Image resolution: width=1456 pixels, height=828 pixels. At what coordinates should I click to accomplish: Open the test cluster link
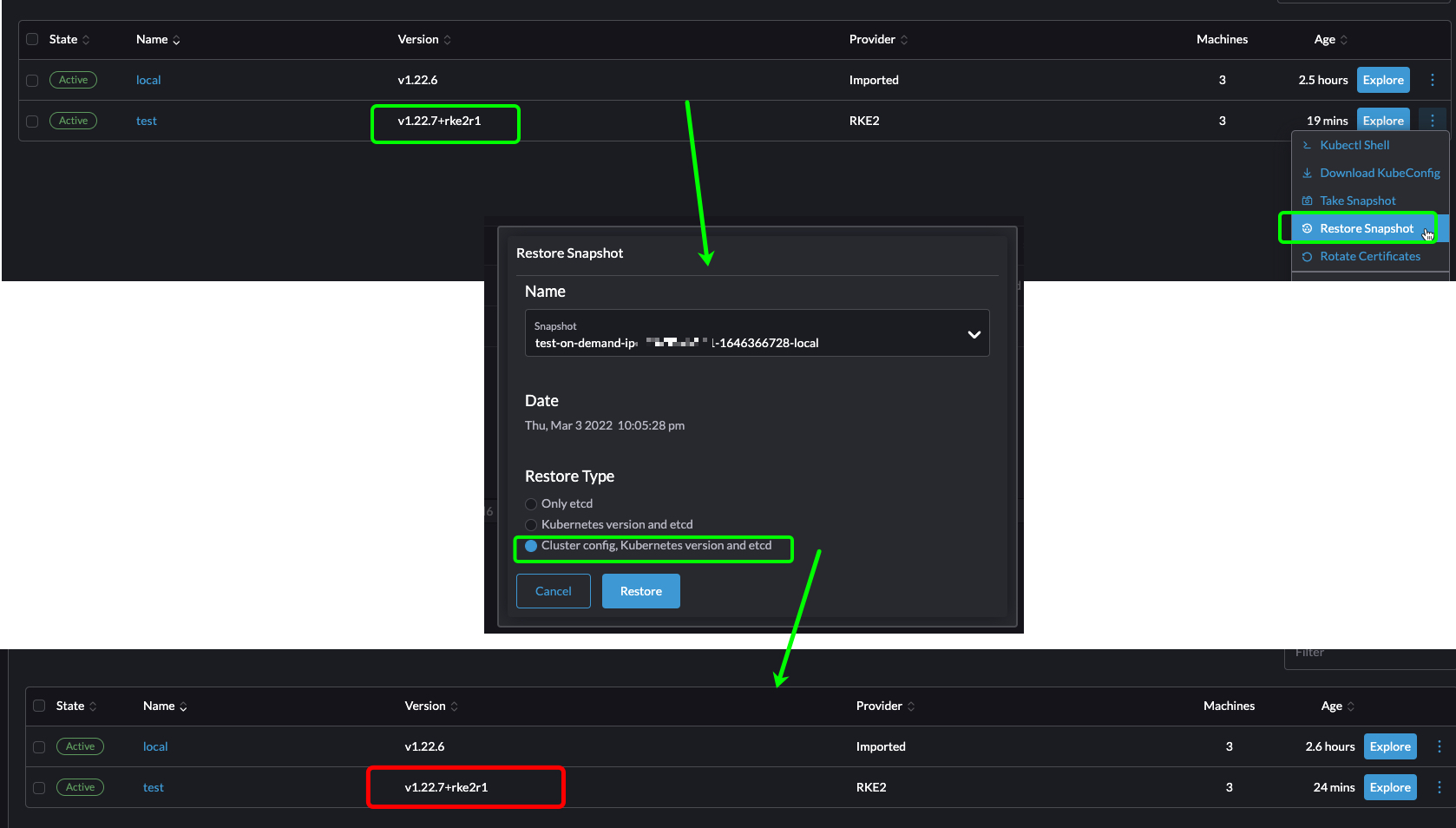pyautogui.click(x=146, y=121)
